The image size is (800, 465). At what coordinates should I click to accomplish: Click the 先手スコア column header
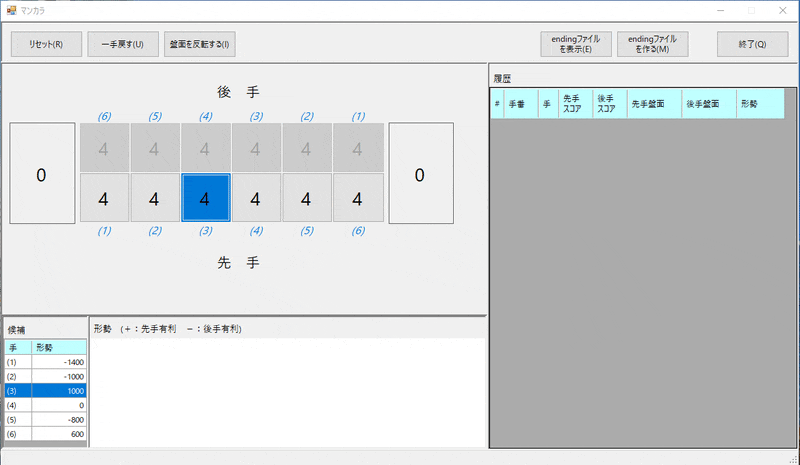point(576,104)
